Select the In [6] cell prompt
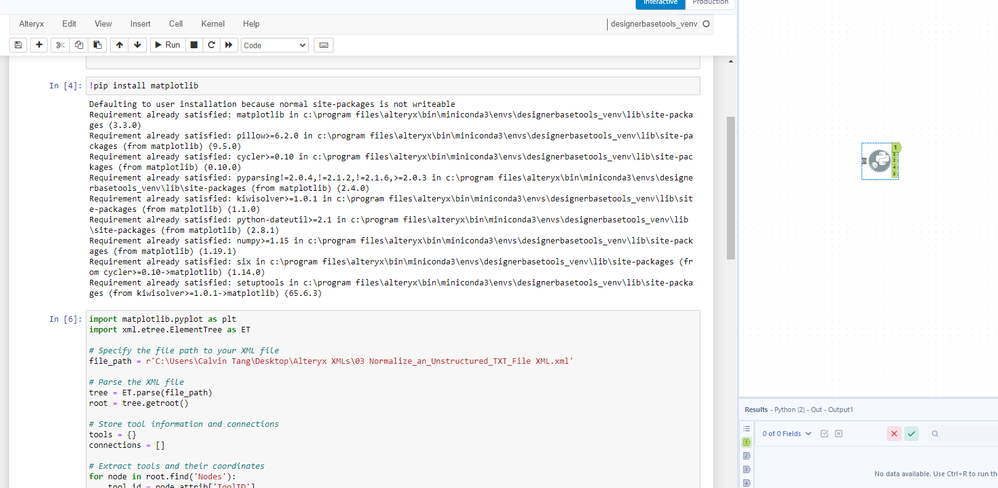The image size is (998, 488). pyautogui.click(x=66, y=319)
